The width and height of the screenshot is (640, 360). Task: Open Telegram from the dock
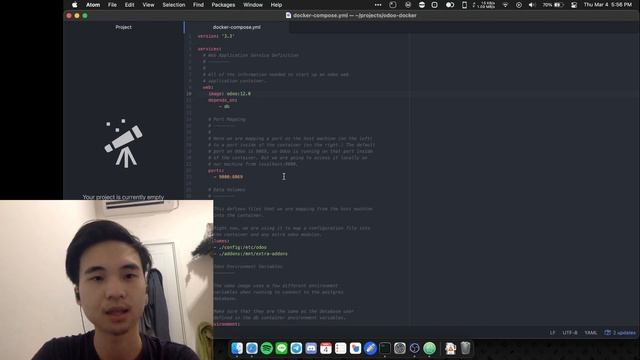(x=296, y=348)
